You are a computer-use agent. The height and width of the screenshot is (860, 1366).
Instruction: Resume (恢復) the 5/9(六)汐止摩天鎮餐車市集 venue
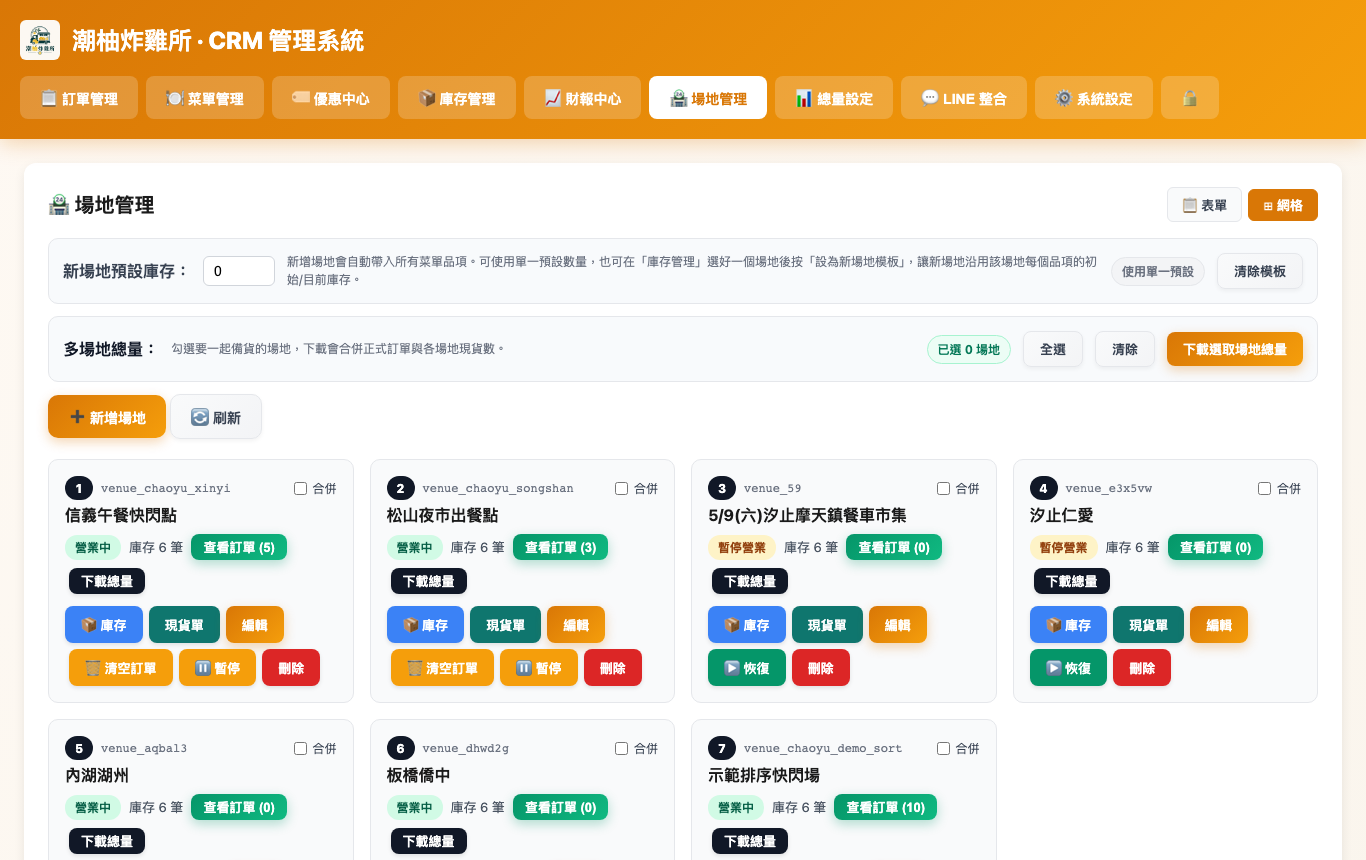[x=747, y=668]
